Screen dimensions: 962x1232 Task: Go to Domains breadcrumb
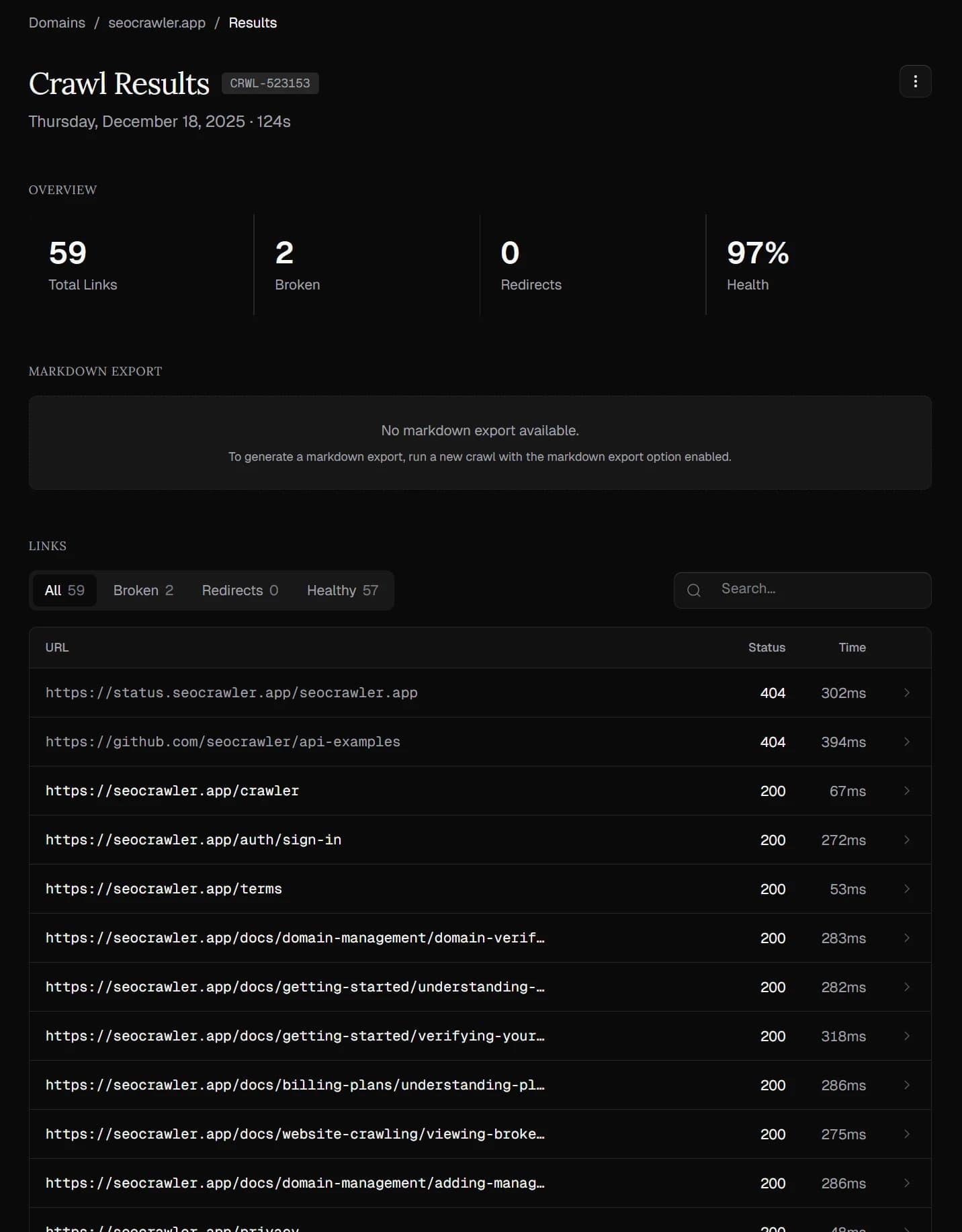[x=57, y=23]
